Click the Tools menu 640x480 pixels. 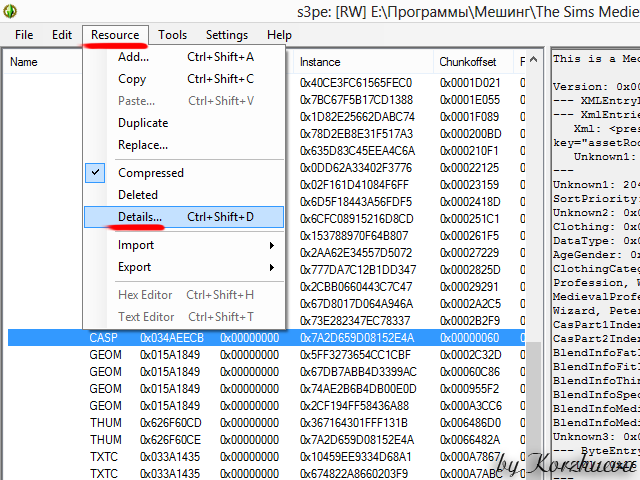(x=172, y=35)
